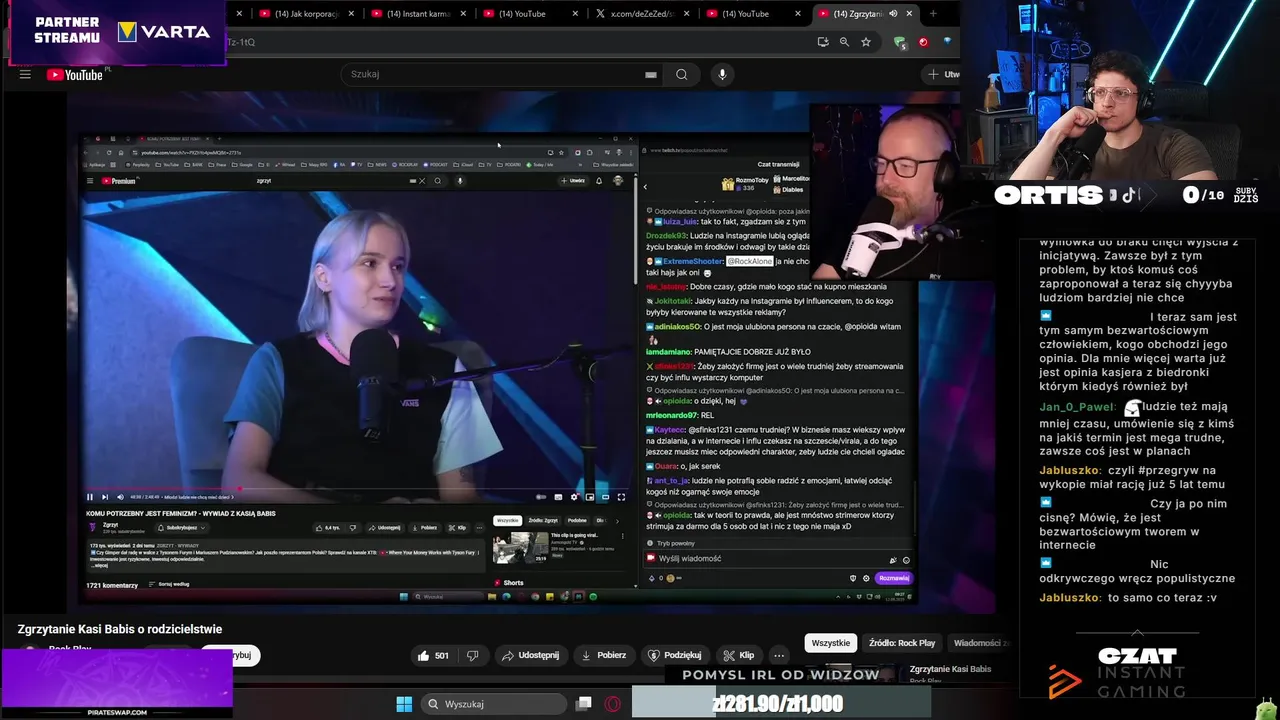This screenshot has height=720, width=1280.
Task: Like the video with 501 likes
Action: 434,655
